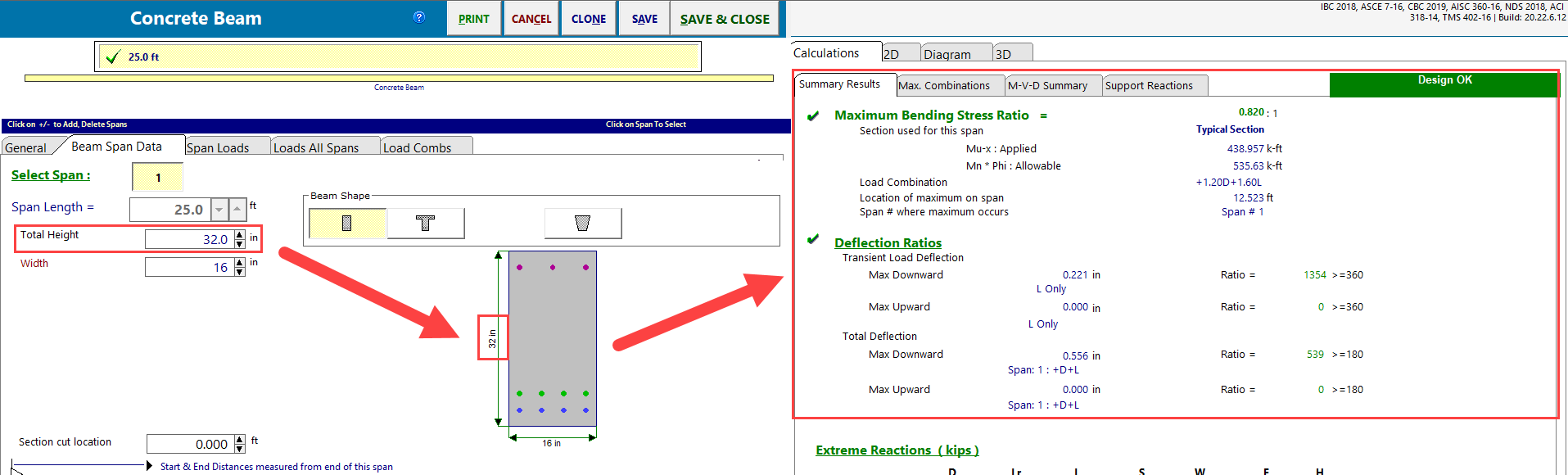Open the blue help question mark icon

coord(419,17)
